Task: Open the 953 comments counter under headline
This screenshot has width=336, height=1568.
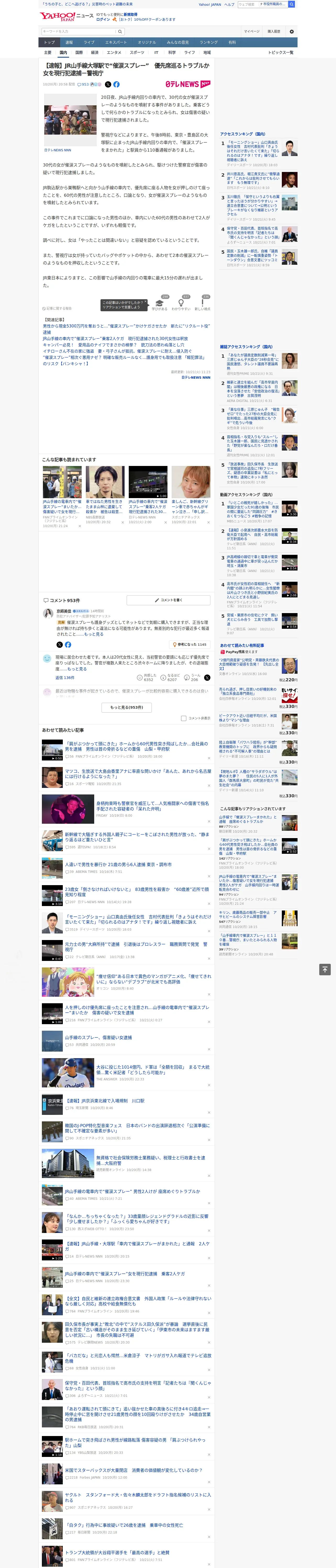Action: (83, 85)
